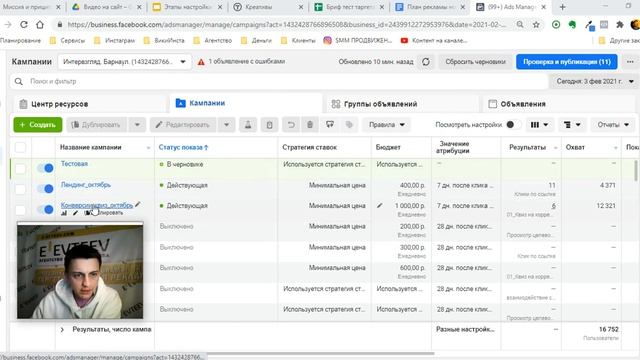Click the trash delete icon in toolbar

click(x=310, y=124)
